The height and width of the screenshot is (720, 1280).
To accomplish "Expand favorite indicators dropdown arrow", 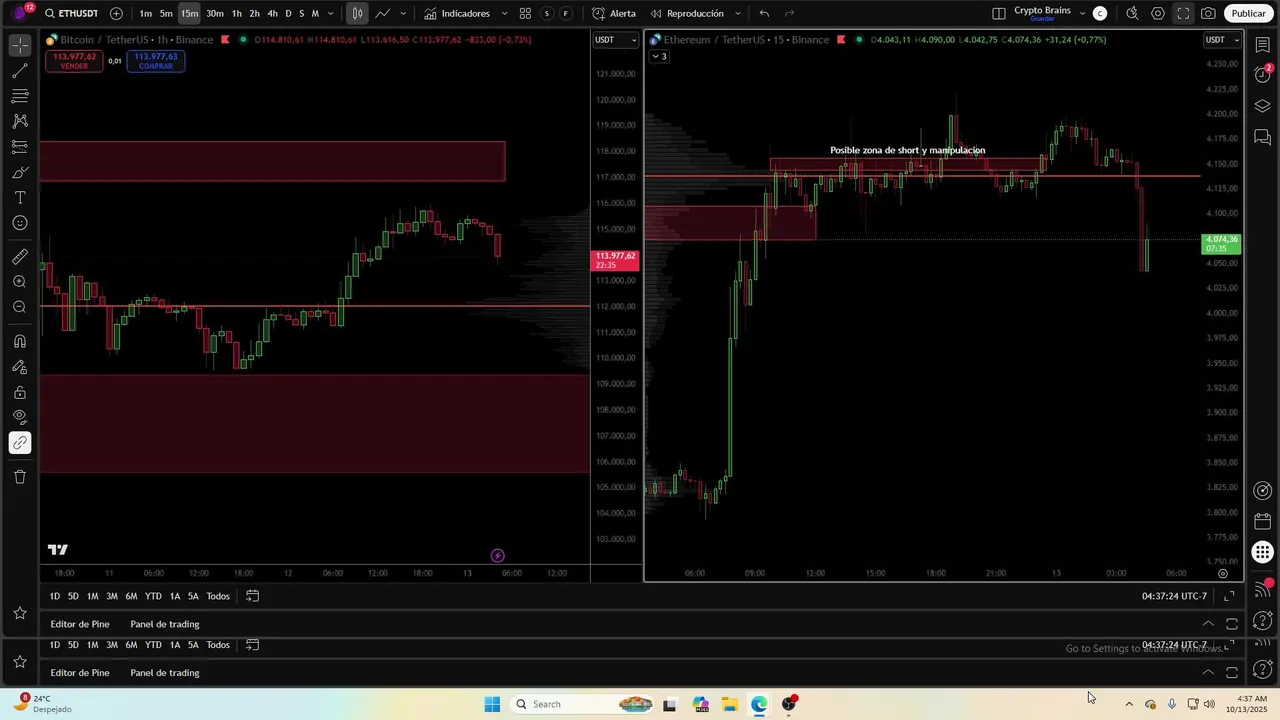I will [504, 13].
